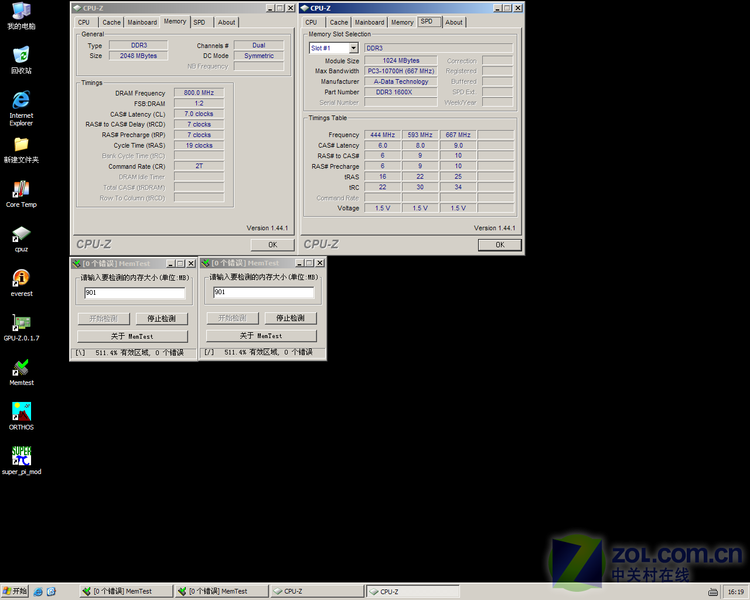Select 593 MHz in the Timings Table
The width and height of the screenshot is (750, 600).
[420, 135]
